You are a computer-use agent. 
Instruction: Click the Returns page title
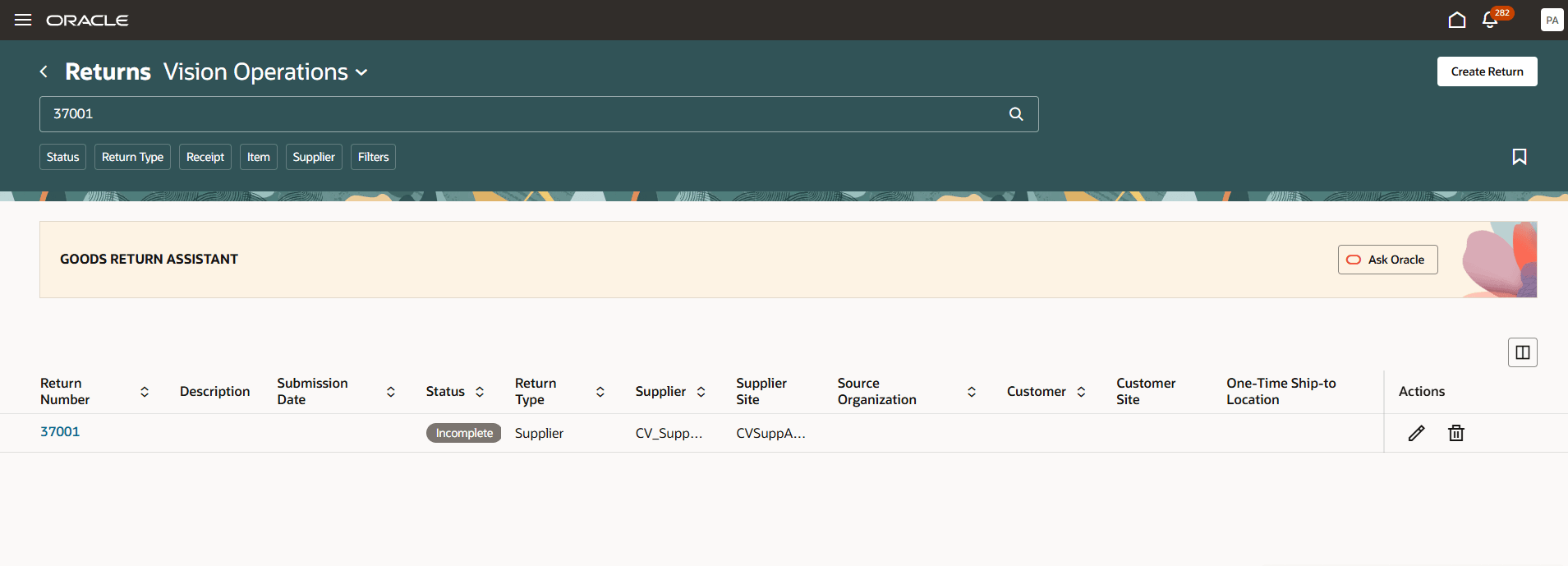pos(108,72)
